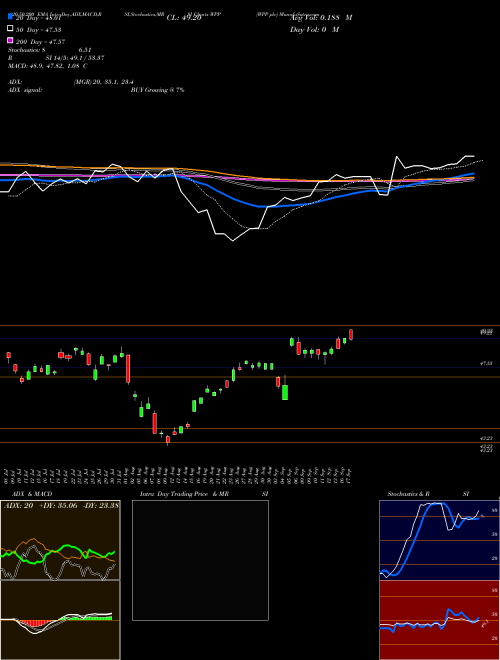Click the blue 20 Day EMA legend swatch
Screen dimensions: 500x660
10,17
